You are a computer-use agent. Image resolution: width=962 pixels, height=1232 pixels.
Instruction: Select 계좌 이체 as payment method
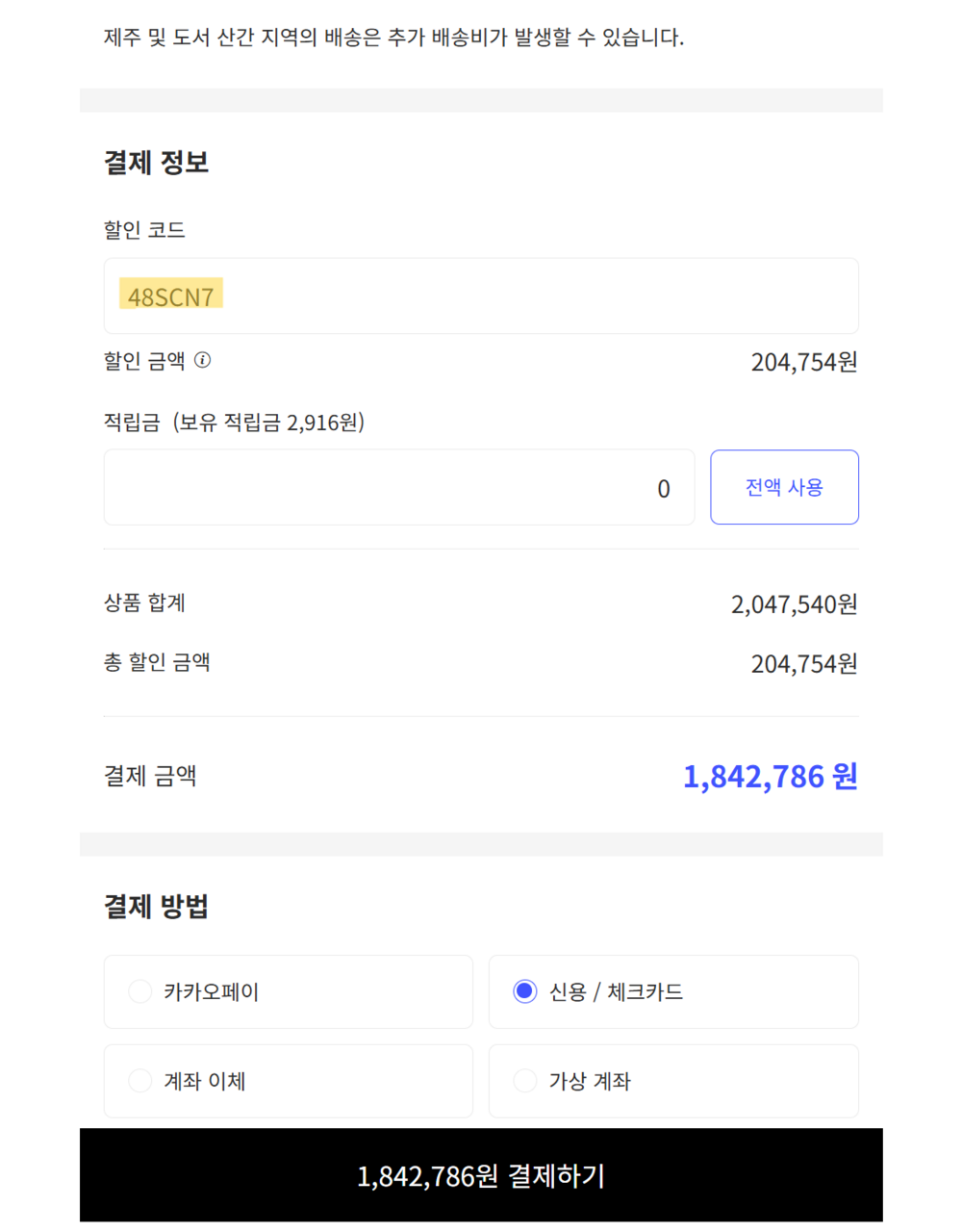288,1081
